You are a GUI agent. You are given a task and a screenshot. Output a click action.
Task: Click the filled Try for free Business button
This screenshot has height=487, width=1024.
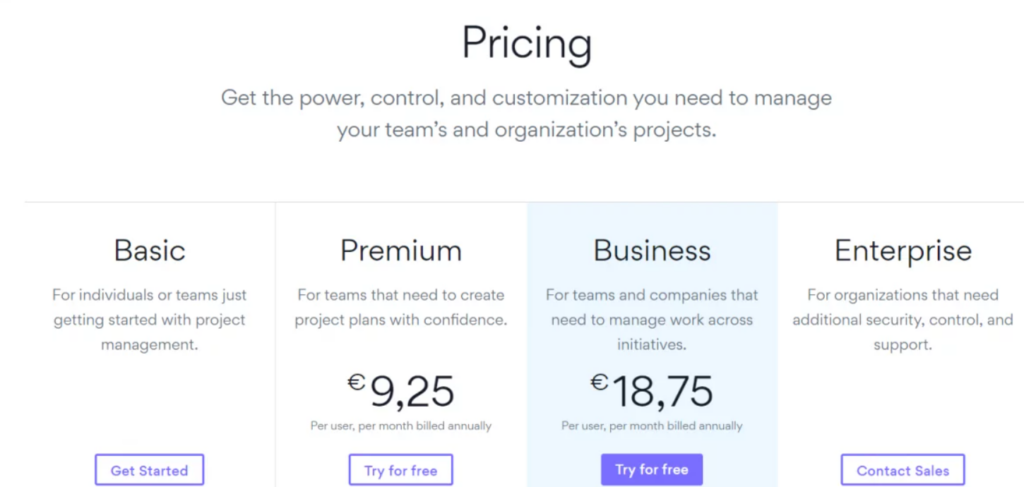pos(652,469)
